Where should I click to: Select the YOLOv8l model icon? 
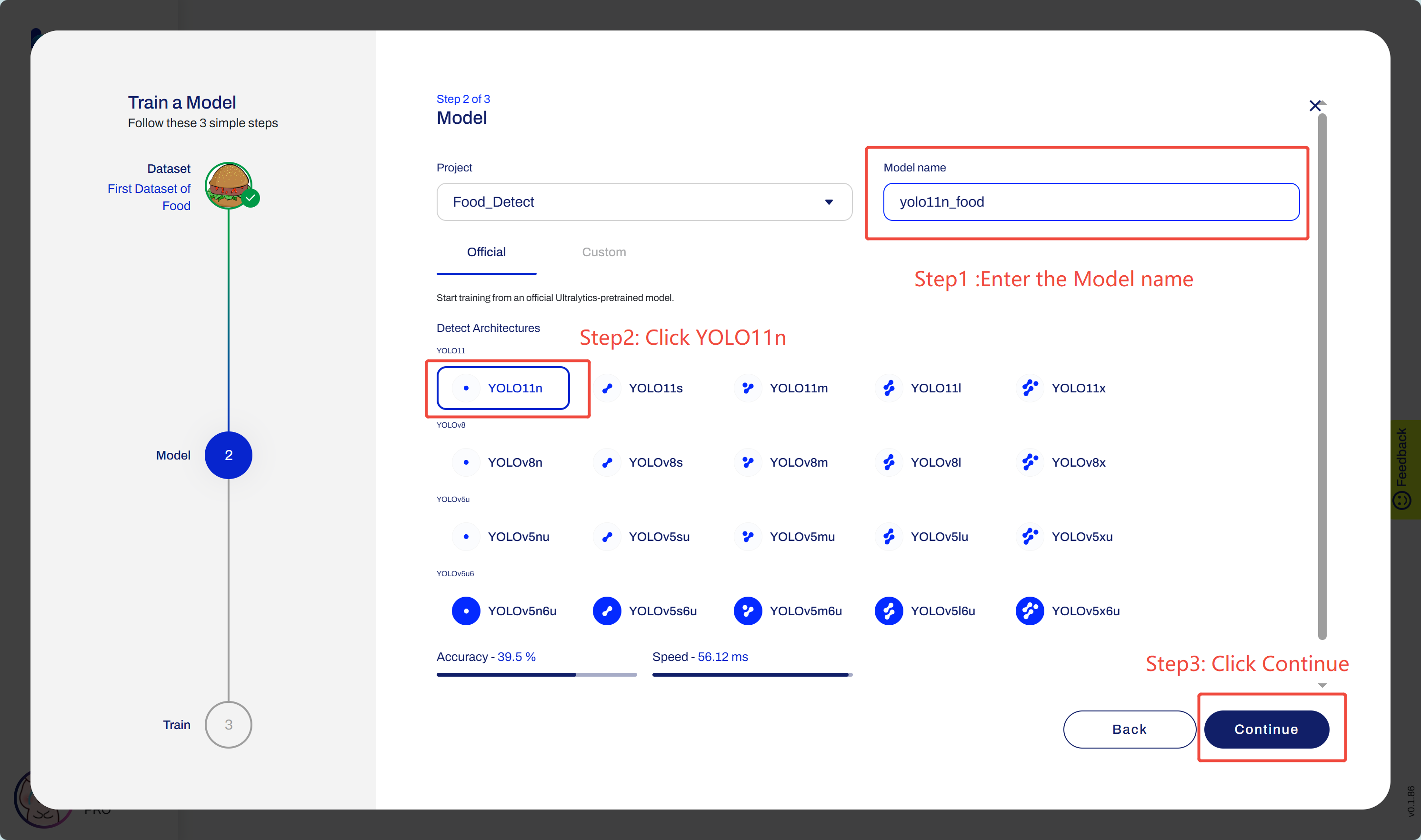[x=889, y=462]
